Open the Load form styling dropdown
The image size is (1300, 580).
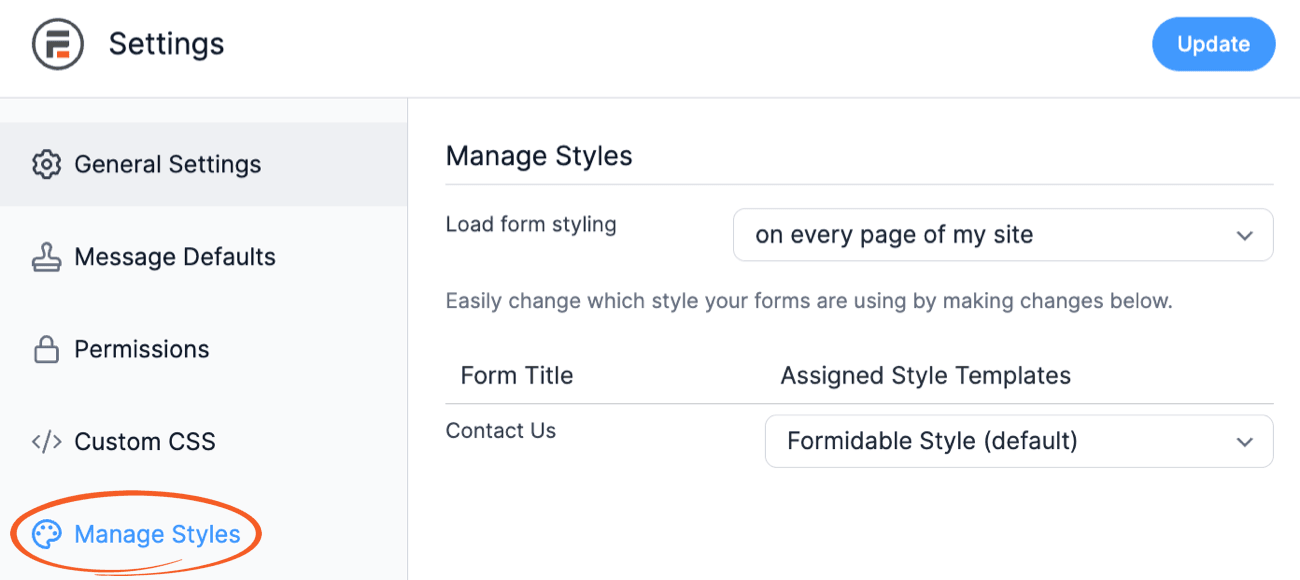click(x=1003, y=235)
